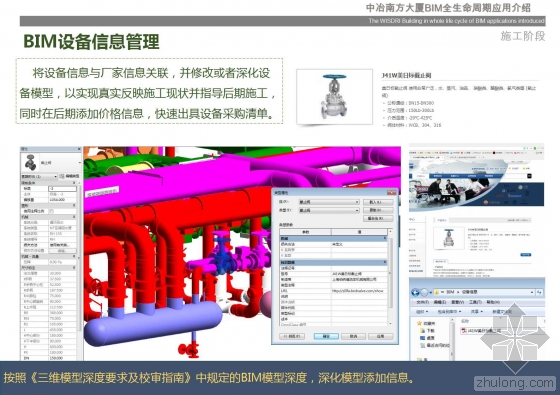Open the valve type selector dropdown arrow
This screenshot has width=560, height=395.
[x=79, y=163]
